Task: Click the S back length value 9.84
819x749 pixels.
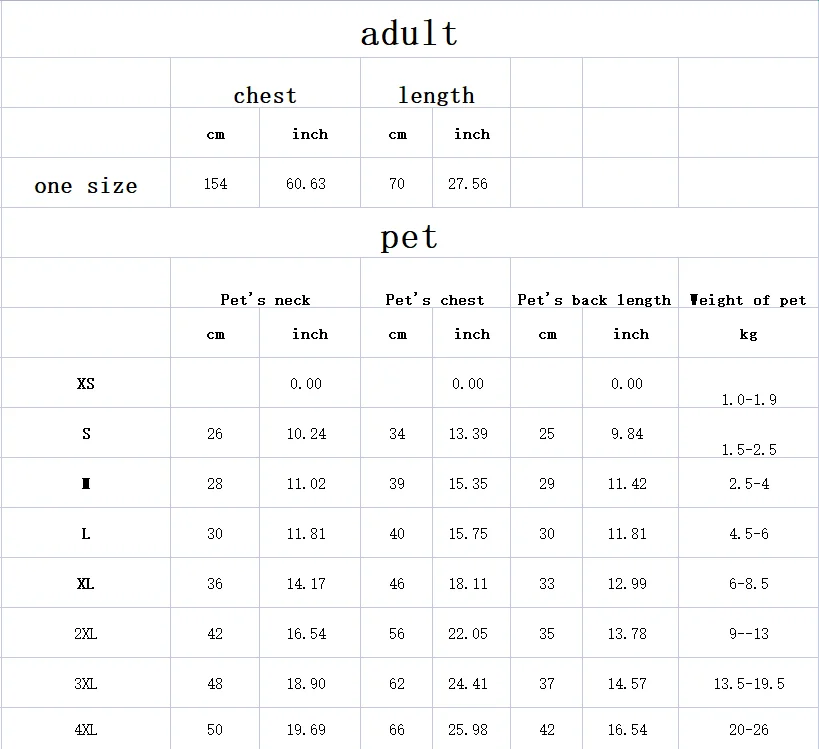Action: click(x=627, y=434)
